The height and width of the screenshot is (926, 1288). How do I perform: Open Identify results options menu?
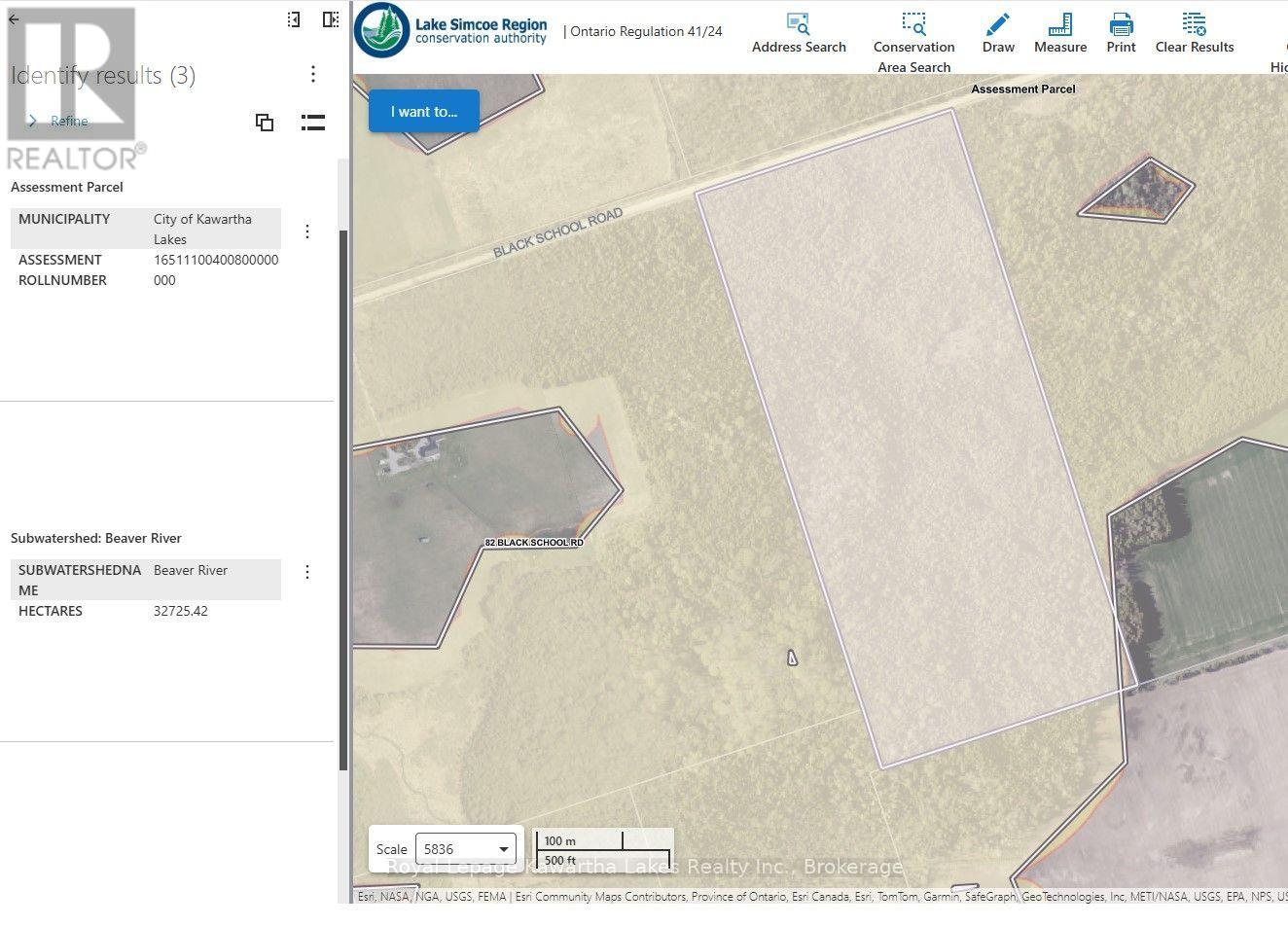[x=312, y=74]
